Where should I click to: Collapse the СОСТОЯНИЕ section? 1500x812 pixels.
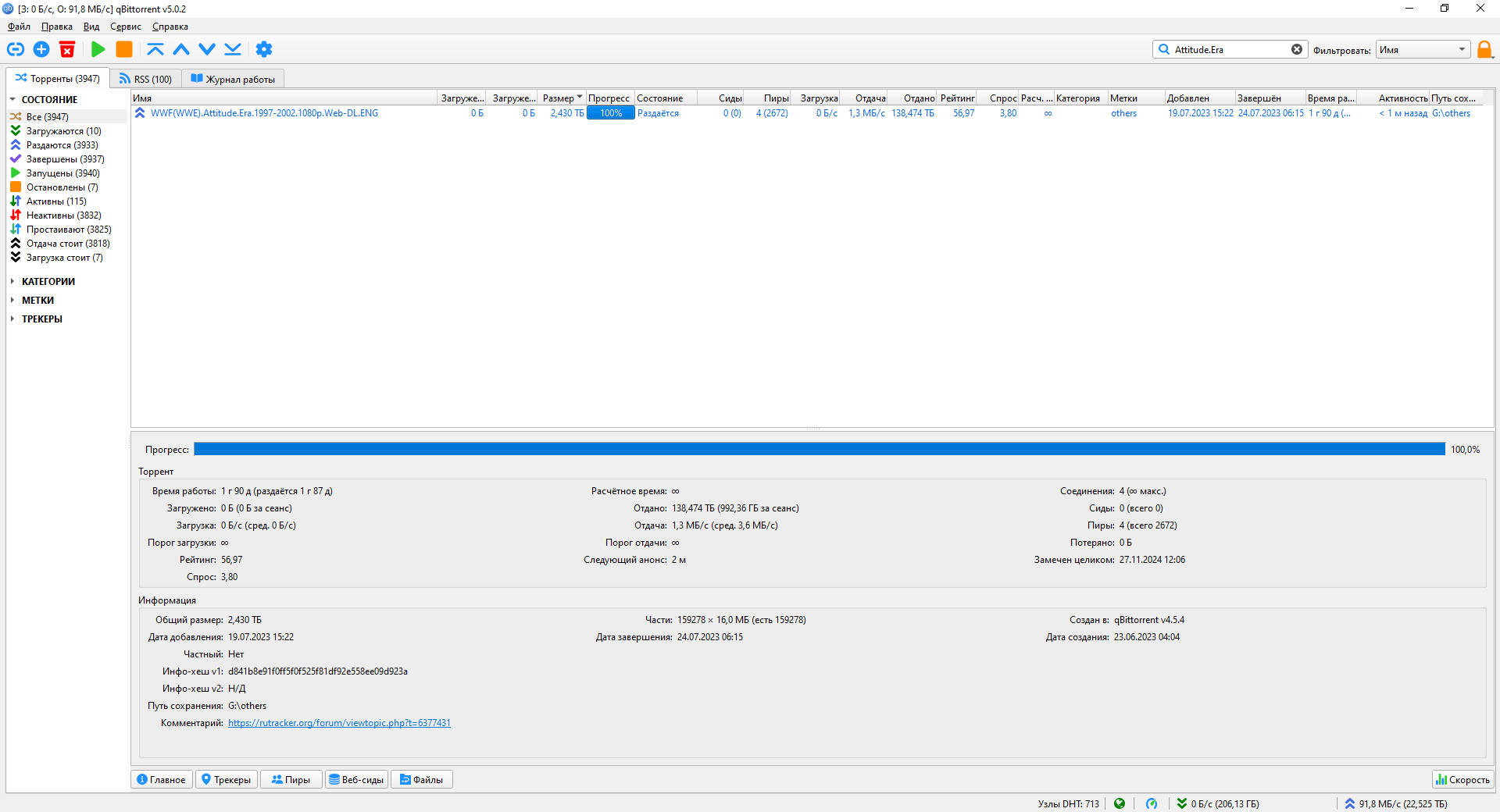[12, 100]
